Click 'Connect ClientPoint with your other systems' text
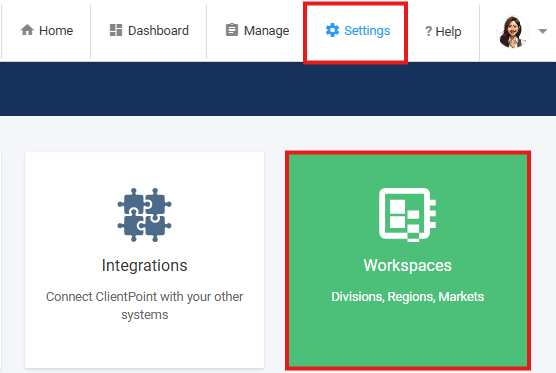The image size is (556, 373). [x=144, y=306]
